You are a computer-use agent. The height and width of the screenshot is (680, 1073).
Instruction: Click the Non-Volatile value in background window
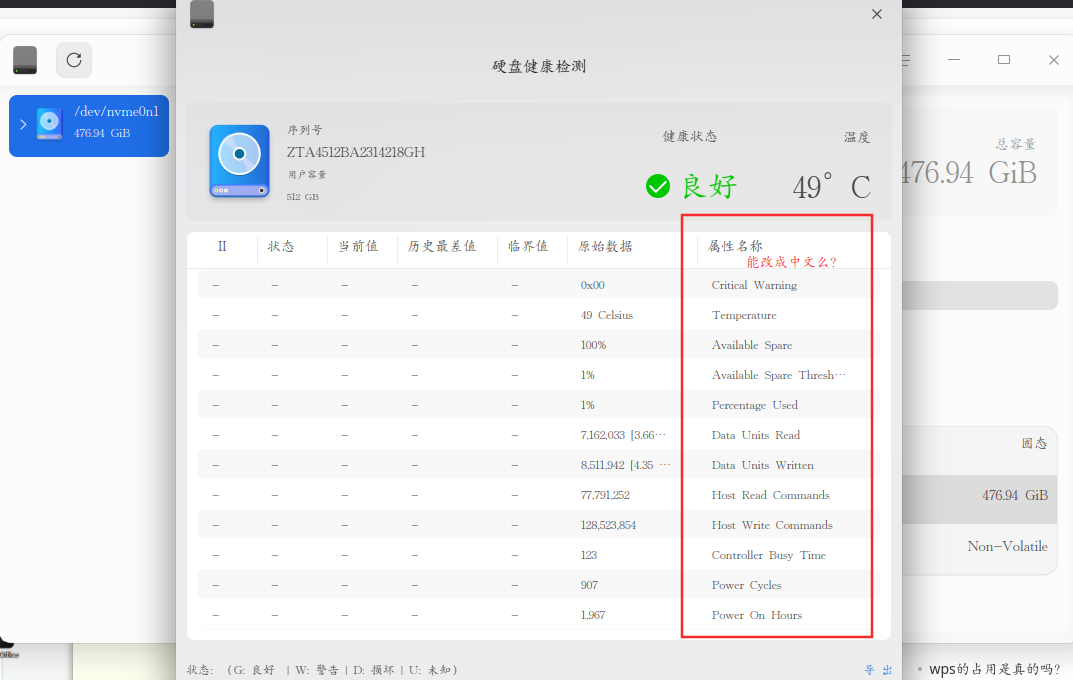pos(1007,547)
